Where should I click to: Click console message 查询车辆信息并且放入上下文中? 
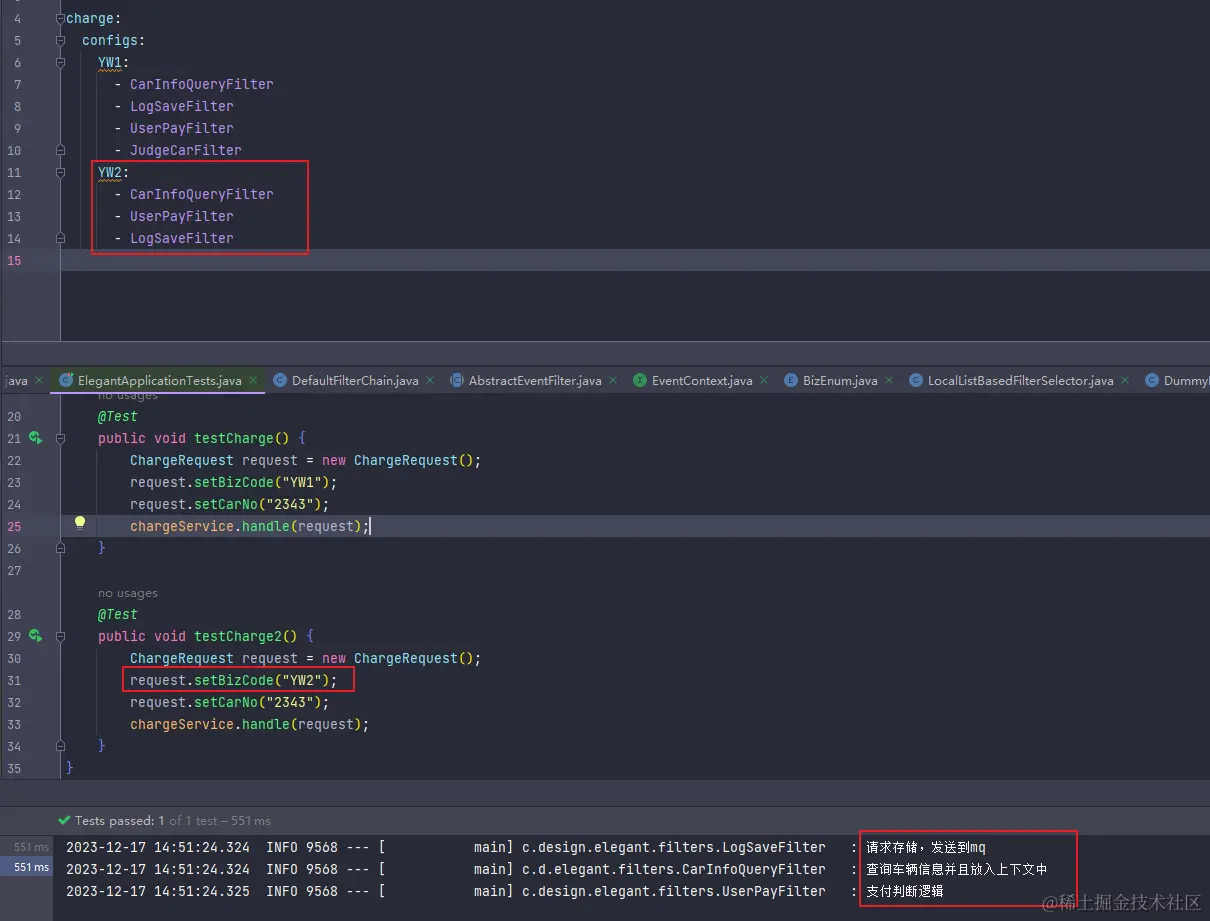pos(956,869)
